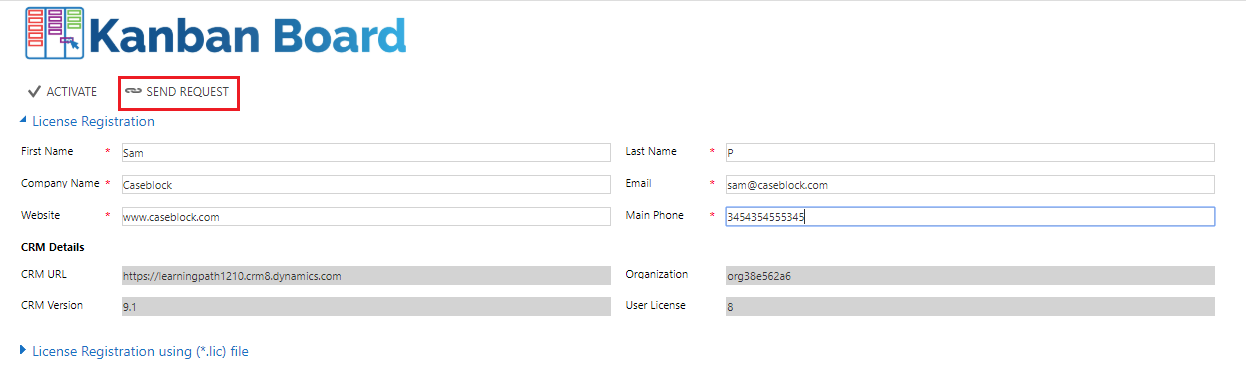Click the CRM Details heading

[52, 247]
